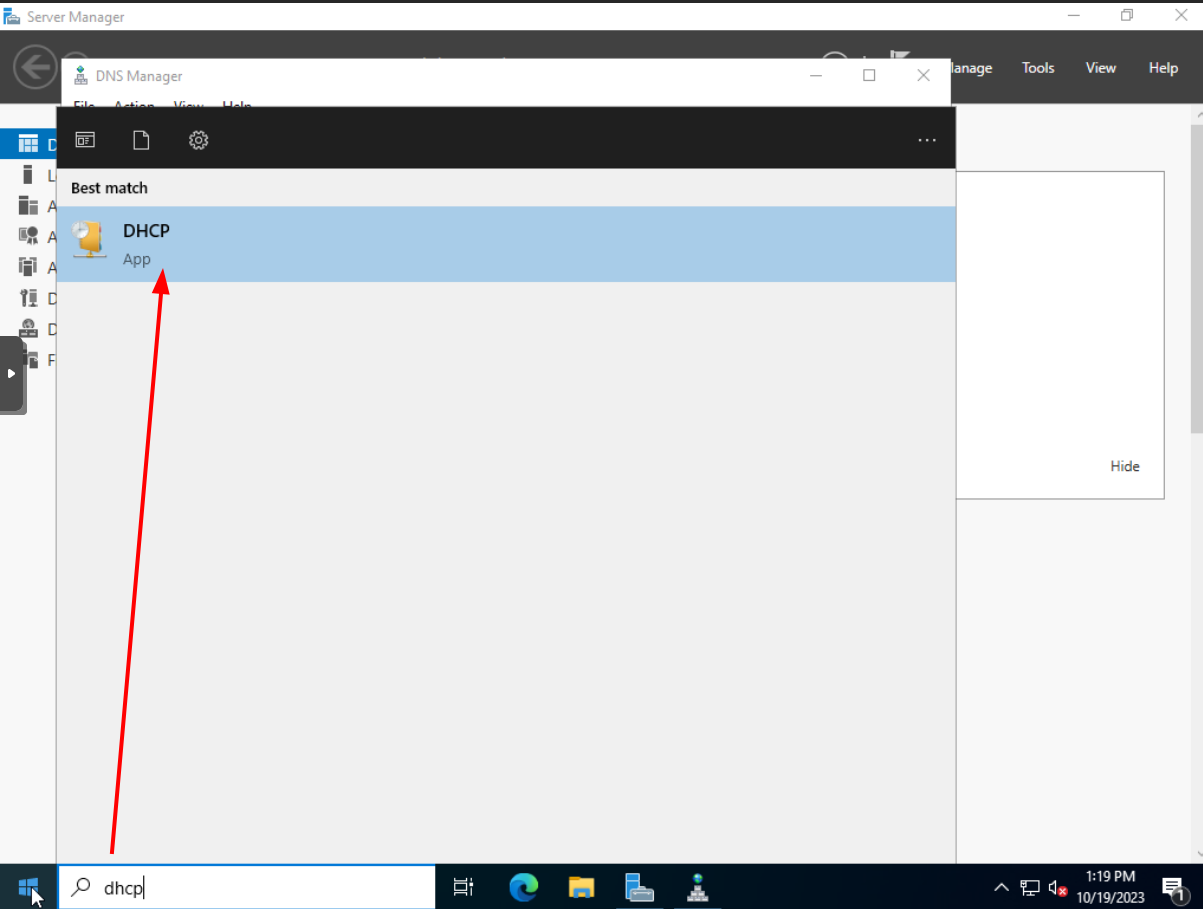Click the Windows Start button
1203x909 pixels.
28,886
